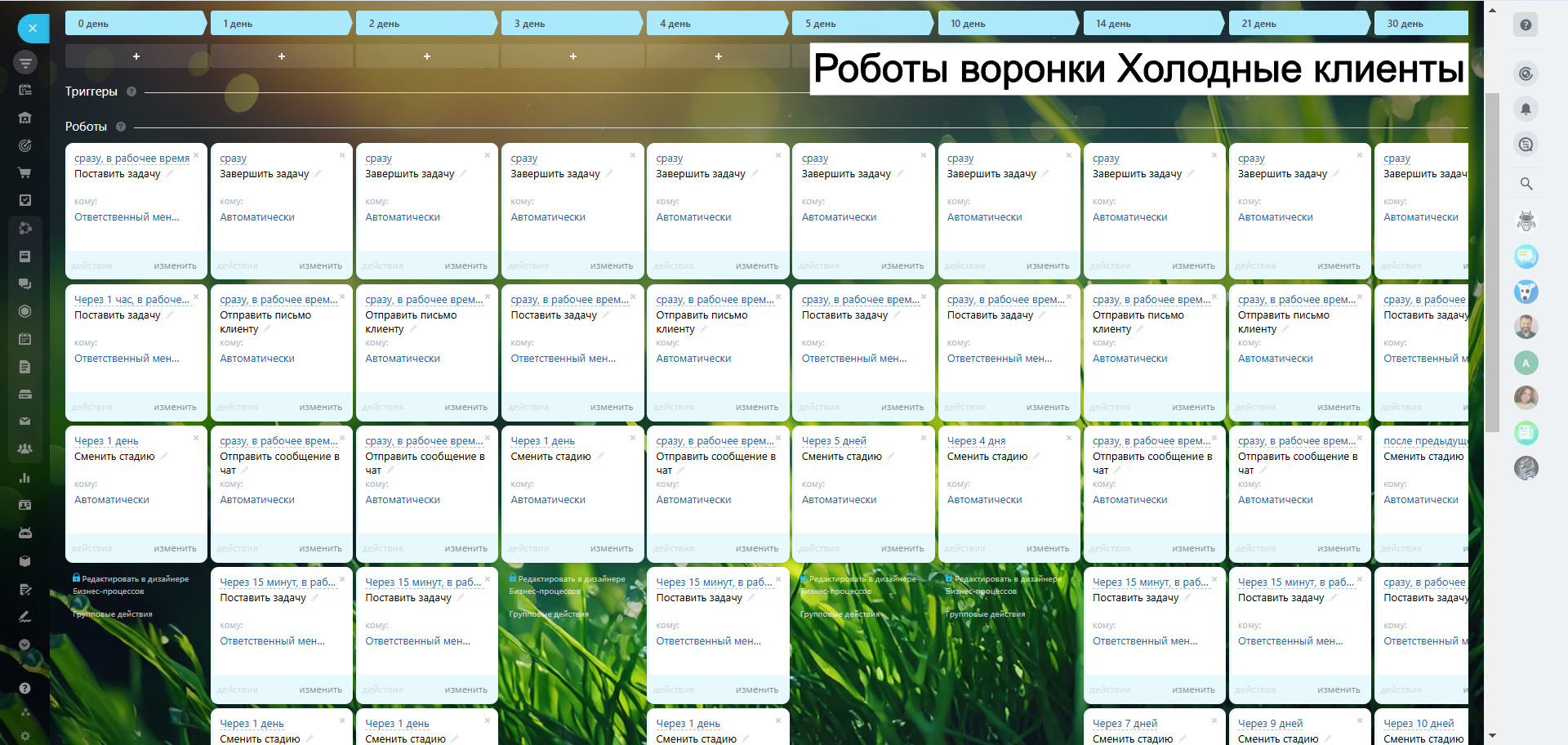Open the shopping cart section in left sidebar
The height and width of the screenshot is (745, 1568).
[x=24, y=173]
